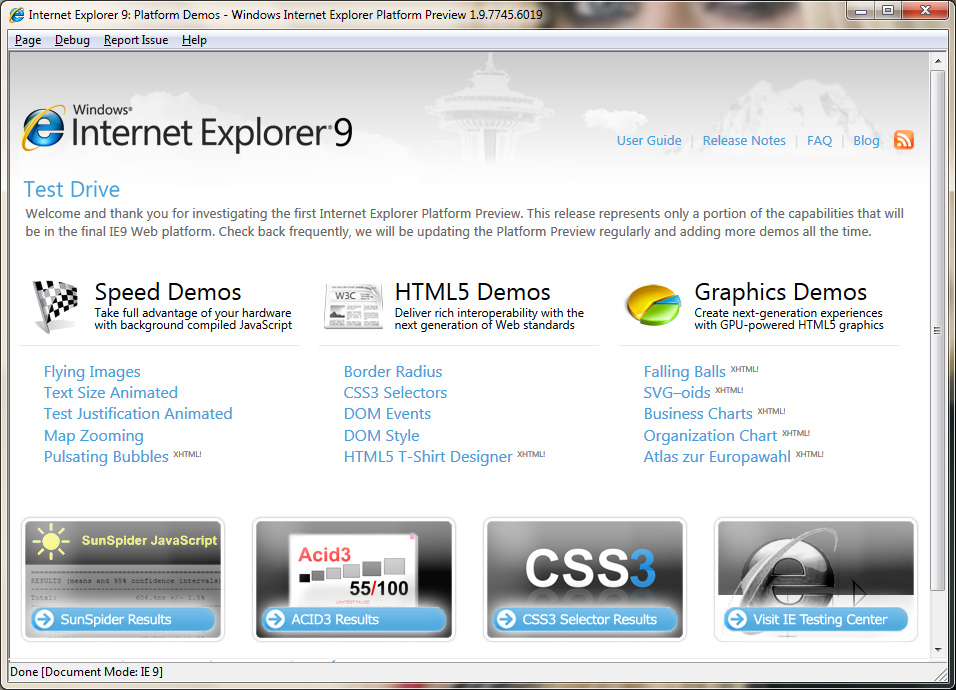956x690 pixels.
Task: Launch the Text Size Animated demo
Action: pyautogui.click(x=111, y=393)
